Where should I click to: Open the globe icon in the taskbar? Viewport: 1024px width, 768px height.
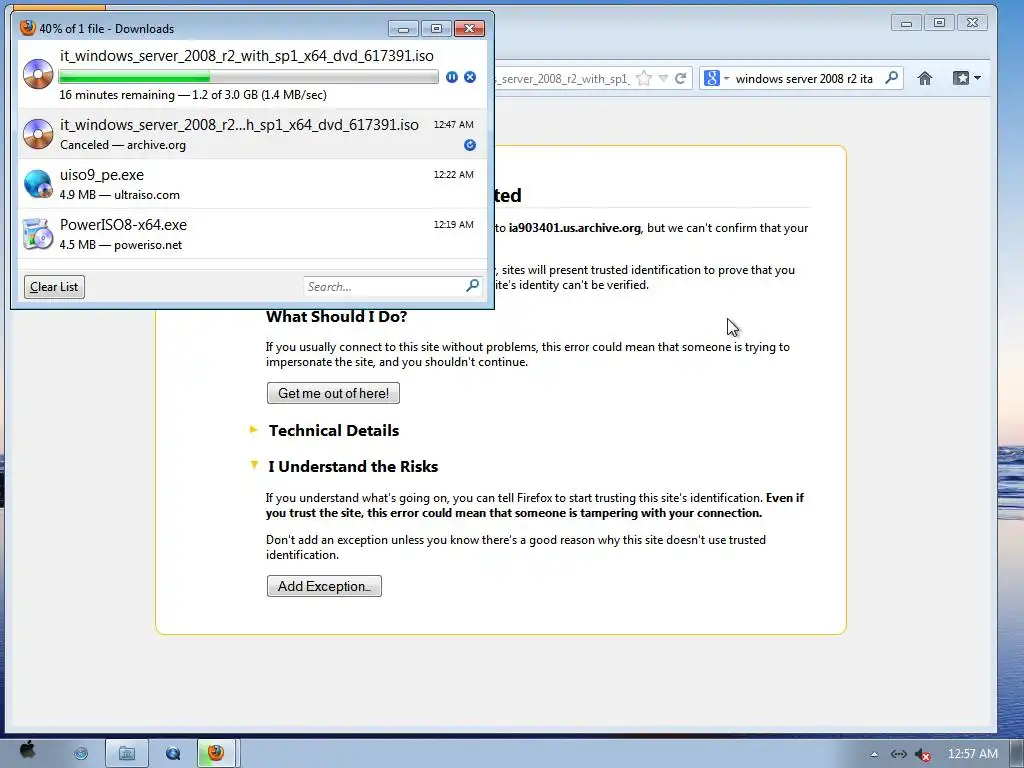point(80,754)
